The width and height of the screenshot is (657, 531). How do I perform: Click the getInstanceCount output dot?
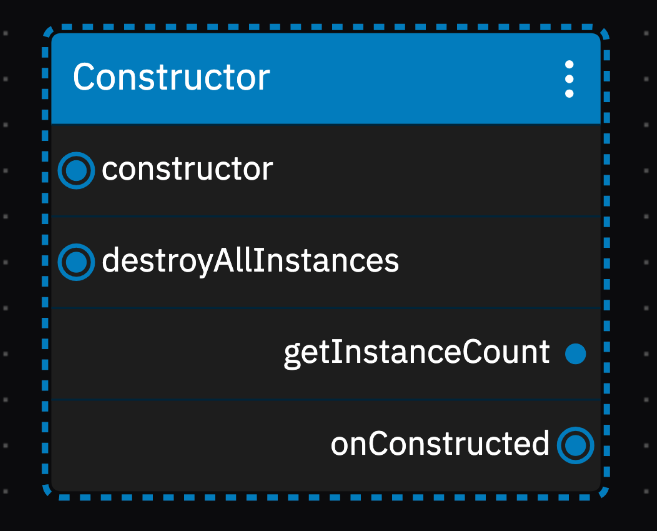click(575, 354)
